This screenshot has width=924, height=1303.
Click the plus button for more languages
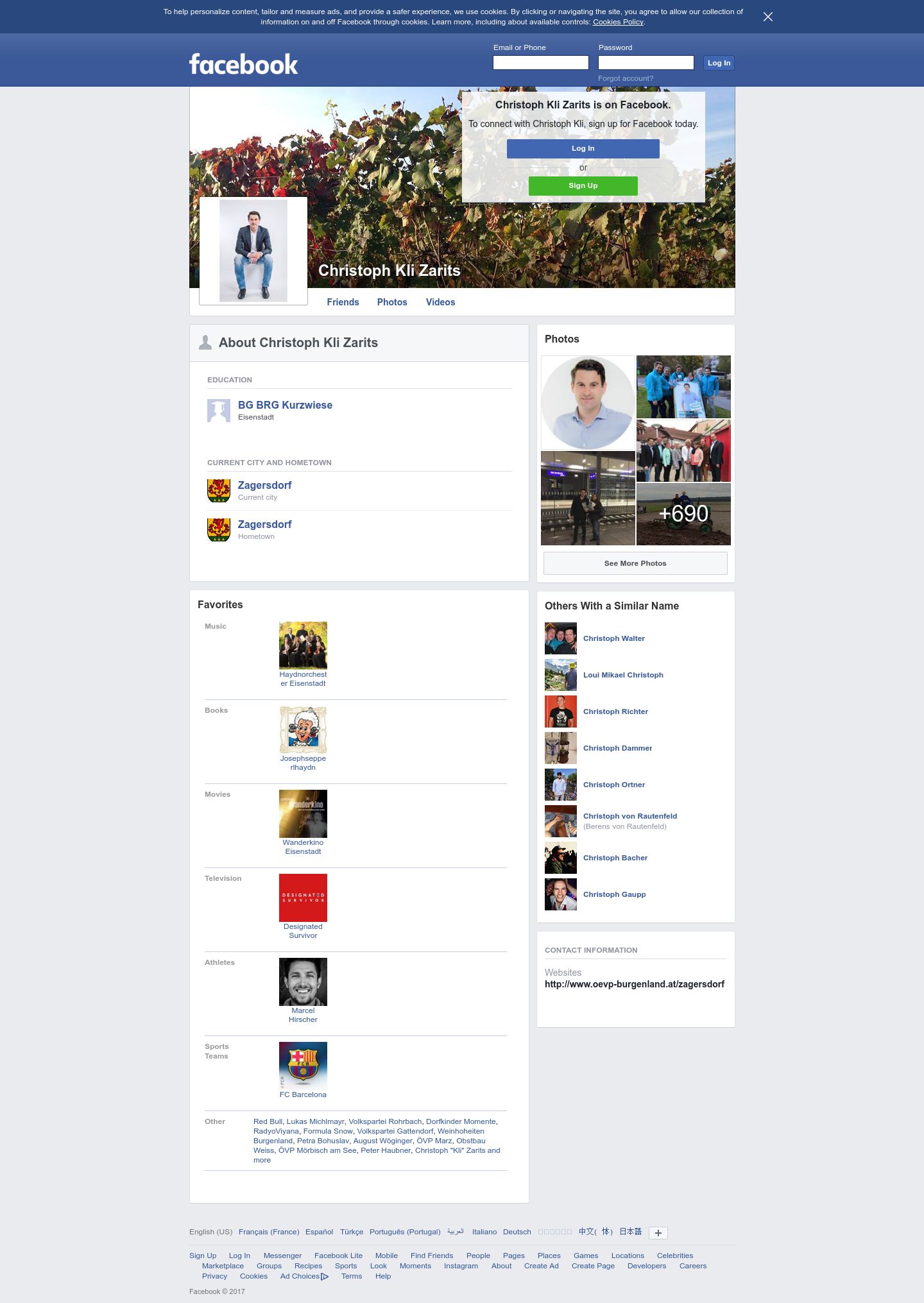point(658,1232)
